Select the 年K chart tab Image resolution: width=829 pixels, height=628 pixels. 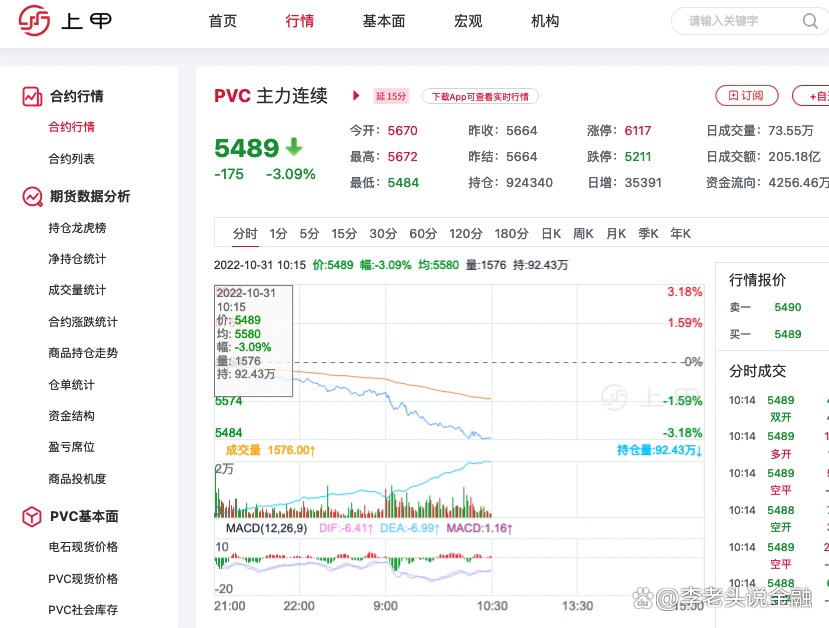tap(680, 234)
